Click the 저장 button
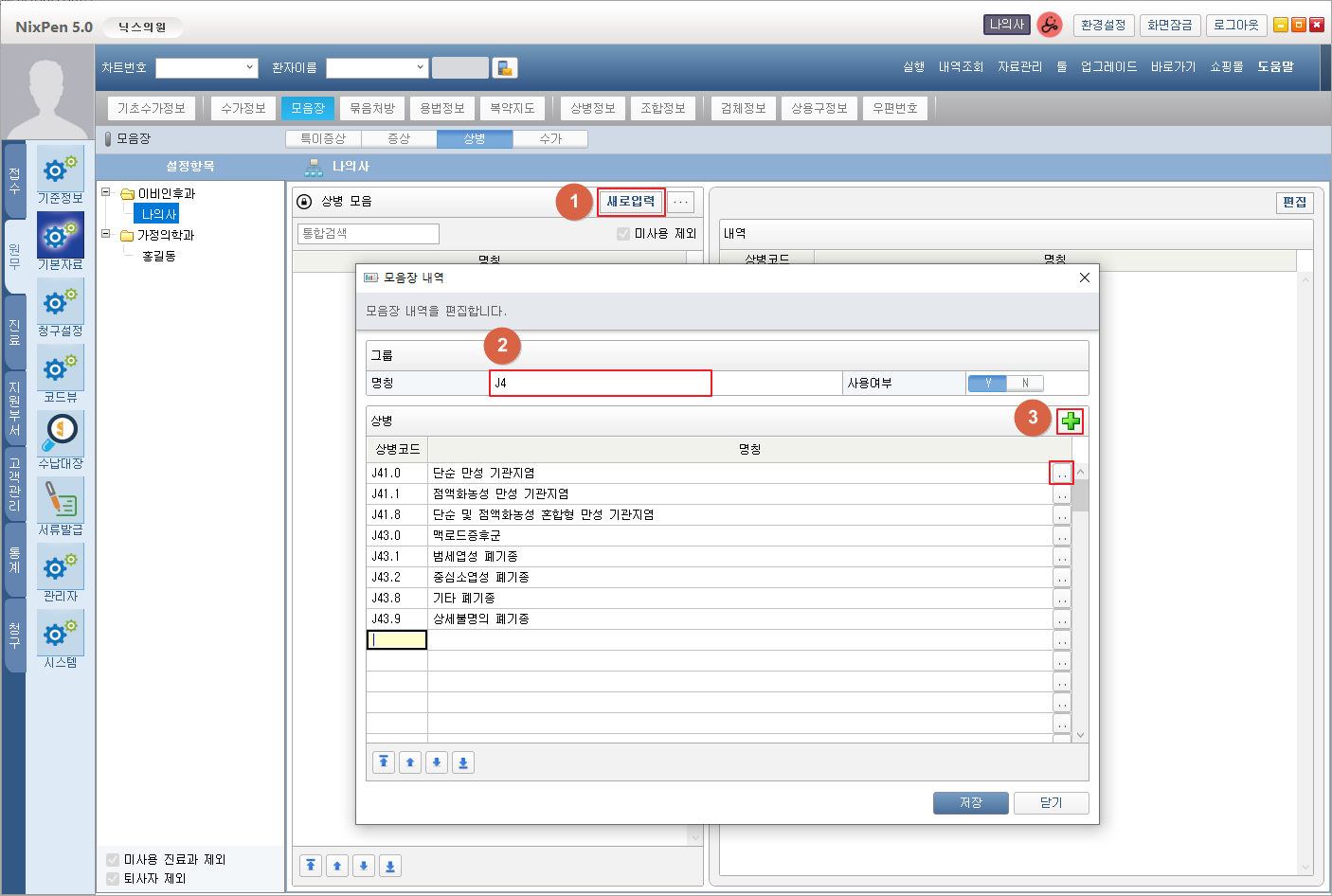 [x=971, y=802]
